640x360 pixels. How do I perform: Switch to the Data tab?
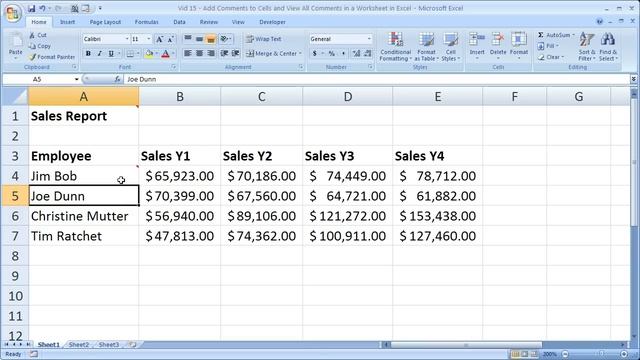tap(179, 22)
